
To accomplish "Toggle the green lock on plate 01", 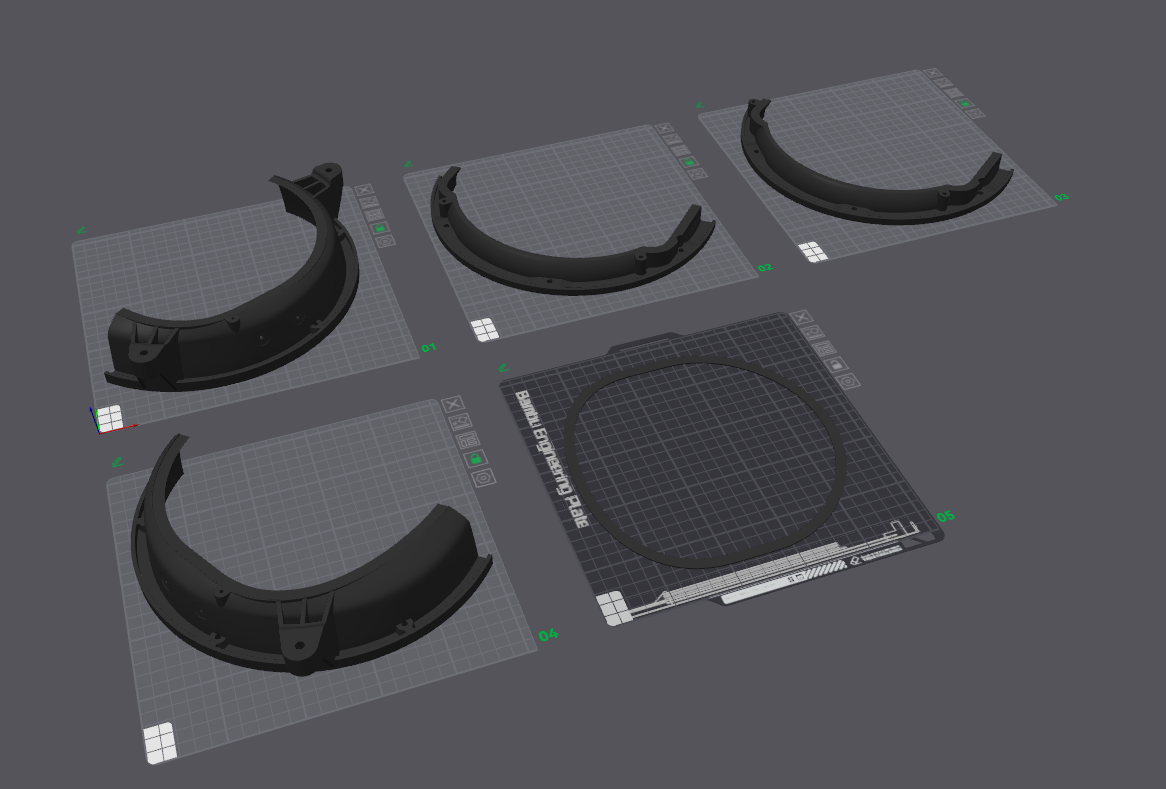I will (x=380, y=228).
